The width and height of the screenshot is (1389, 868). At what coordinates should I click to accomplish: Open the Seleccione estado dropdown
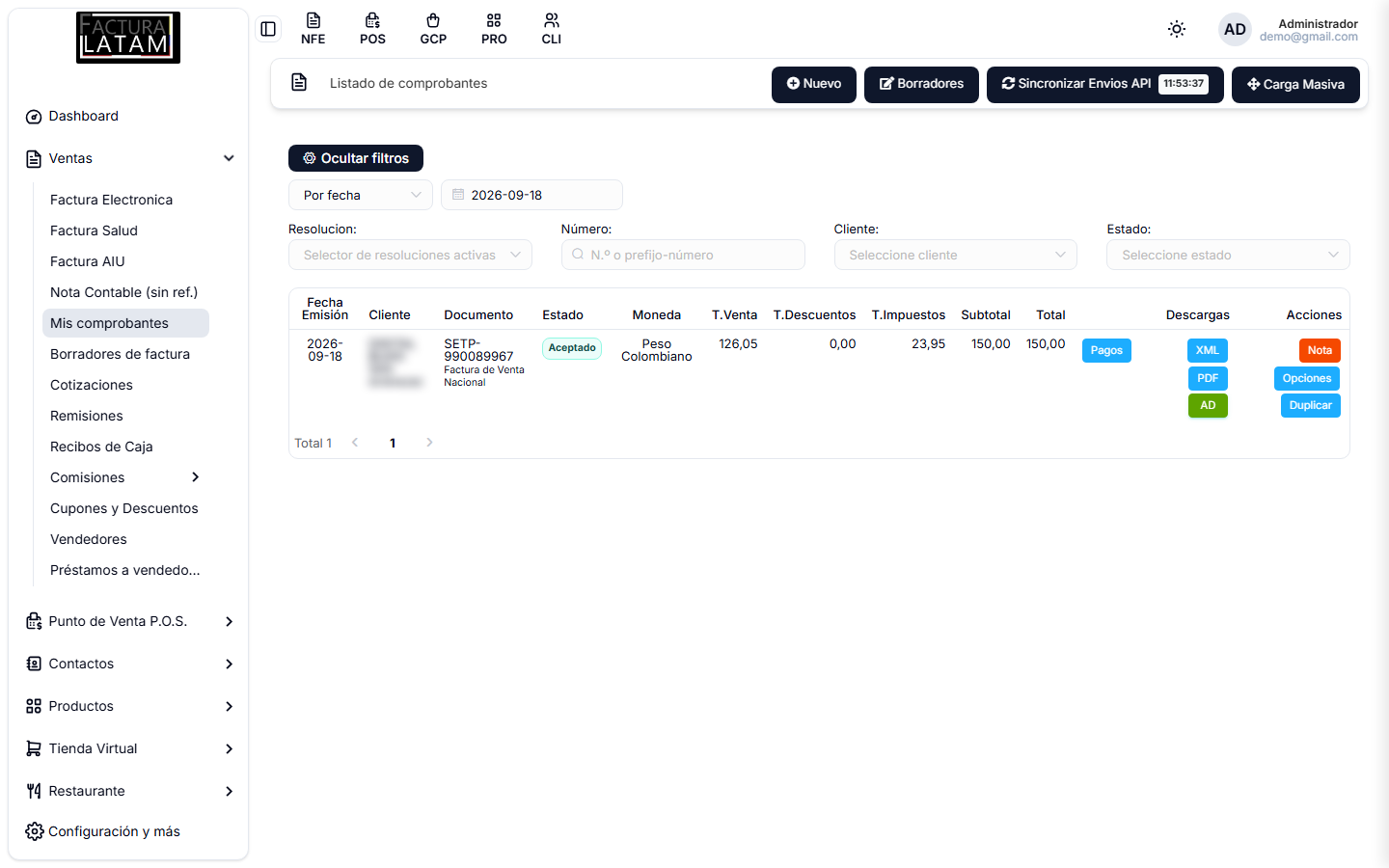[1228, 255]
